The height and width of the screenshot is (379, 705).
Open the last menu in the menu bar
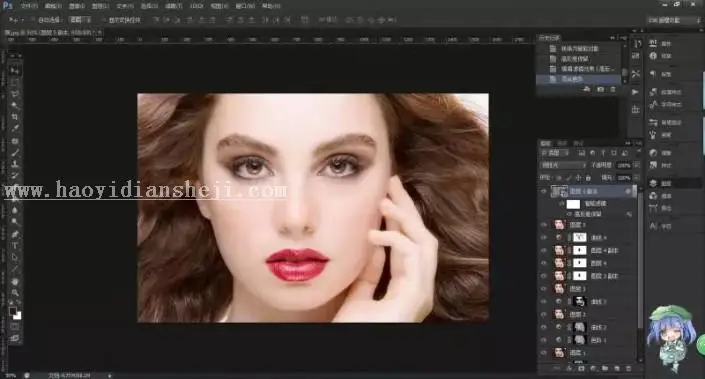coord(271,6)
